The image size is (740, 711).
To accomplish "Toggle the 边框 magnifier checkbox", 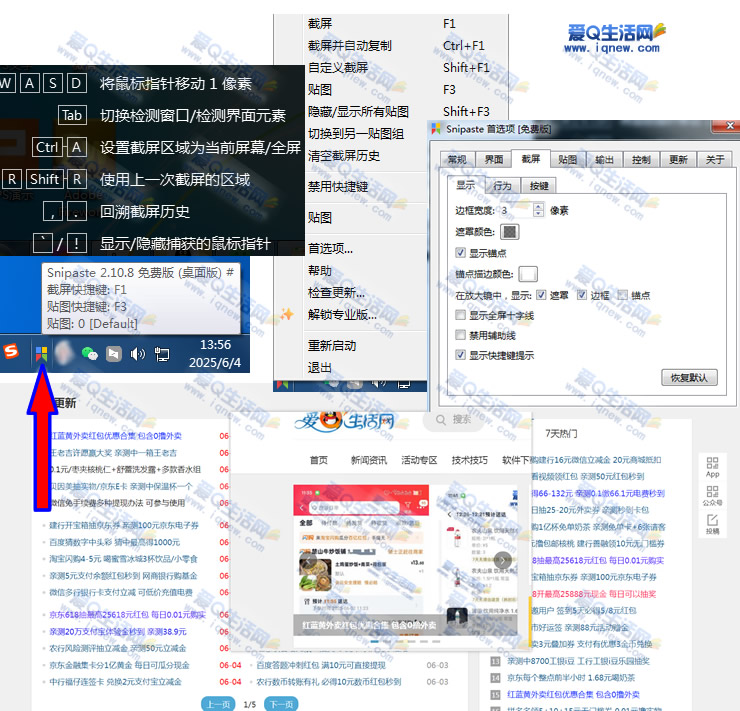I will 582,295.
